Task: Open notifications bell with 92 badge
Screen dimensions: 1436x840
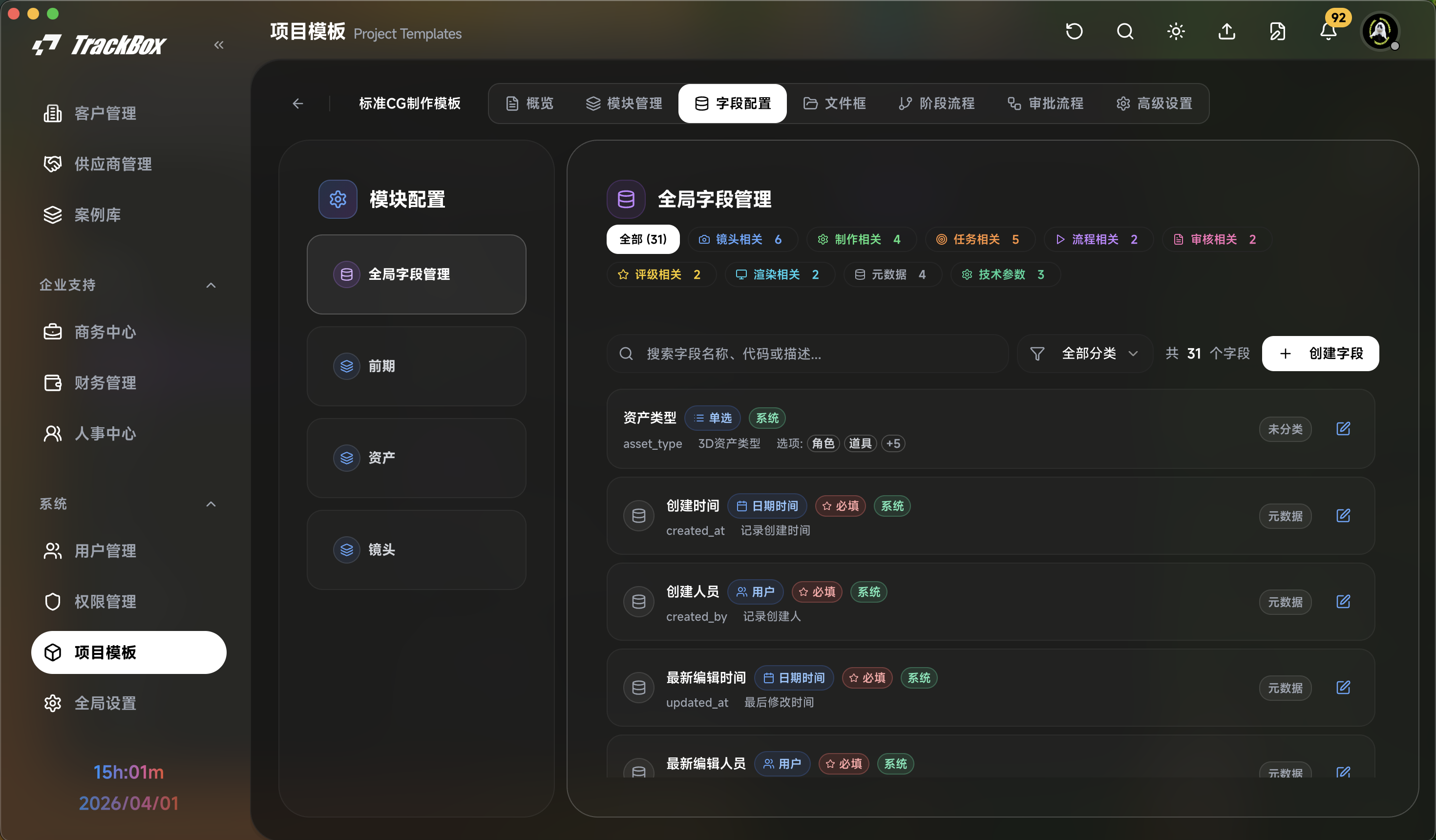Action: (1329, 31)
